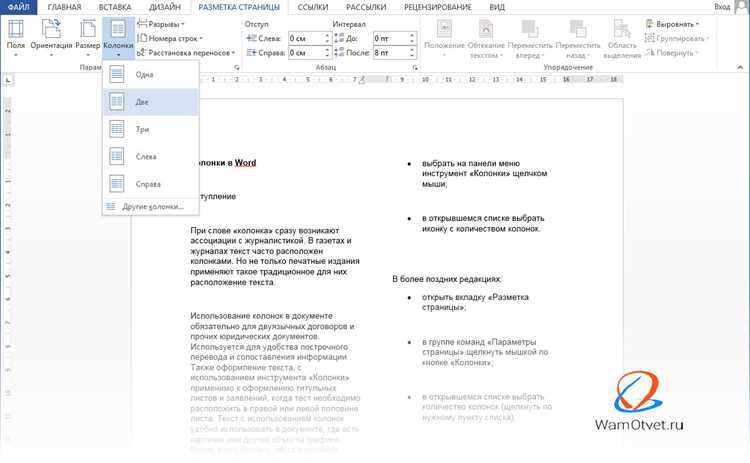Click the tab selector at ruler corner

coord(8,80)
